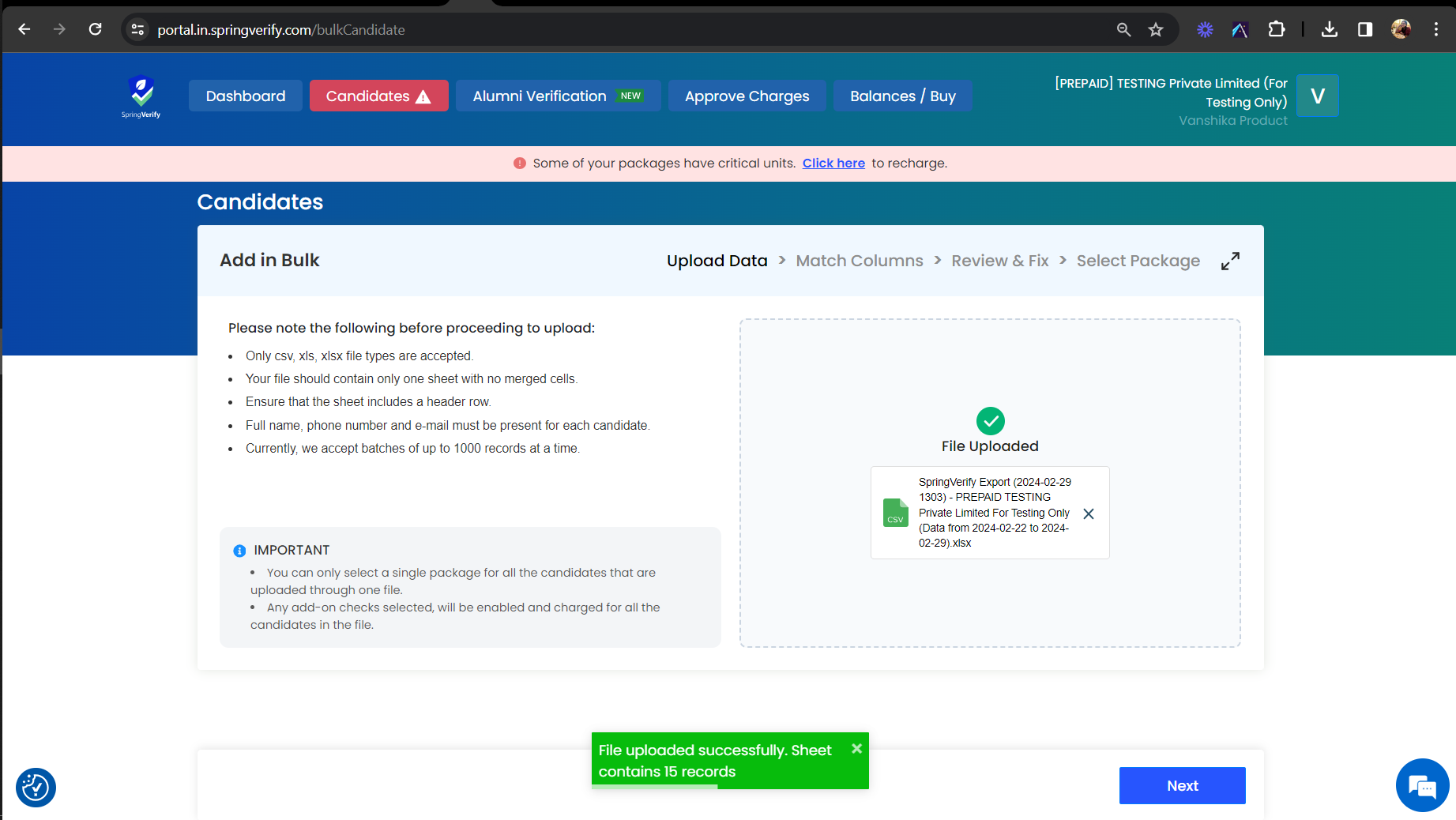Switch to the Dashboard tab
The height and width of the screenshot is (820, 1456).
coord(245,96)
